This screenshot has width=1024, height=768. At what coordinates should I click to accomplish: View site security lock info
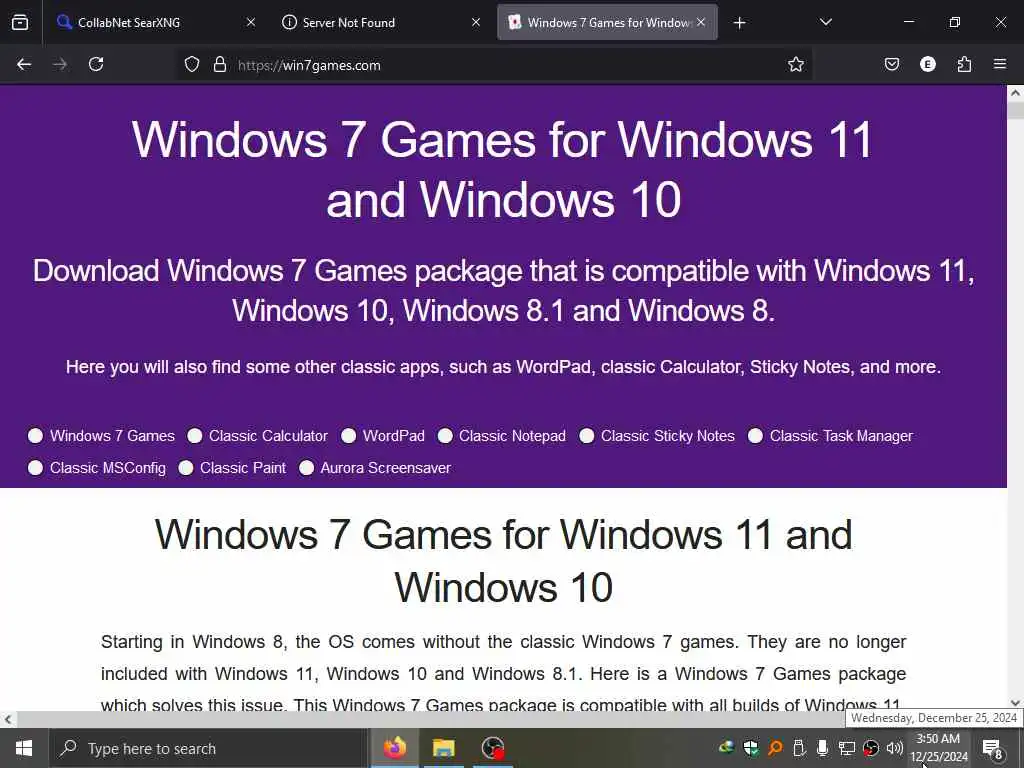point(220,65)
